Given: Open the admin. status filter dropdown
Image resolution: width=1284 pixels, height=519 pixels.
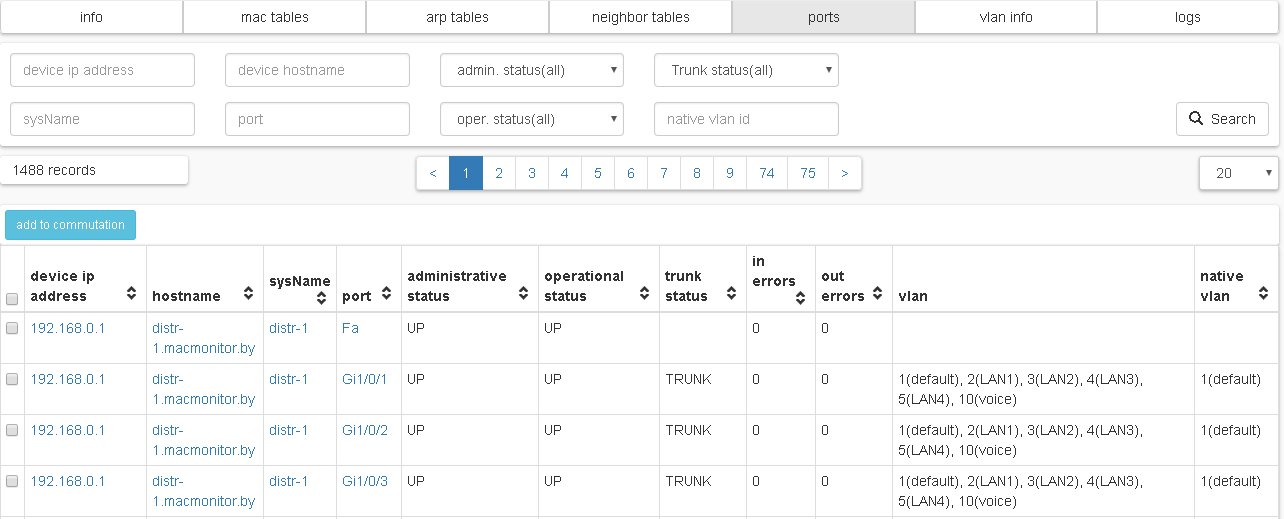Looking at the screenshot, I should pos(532,70).
